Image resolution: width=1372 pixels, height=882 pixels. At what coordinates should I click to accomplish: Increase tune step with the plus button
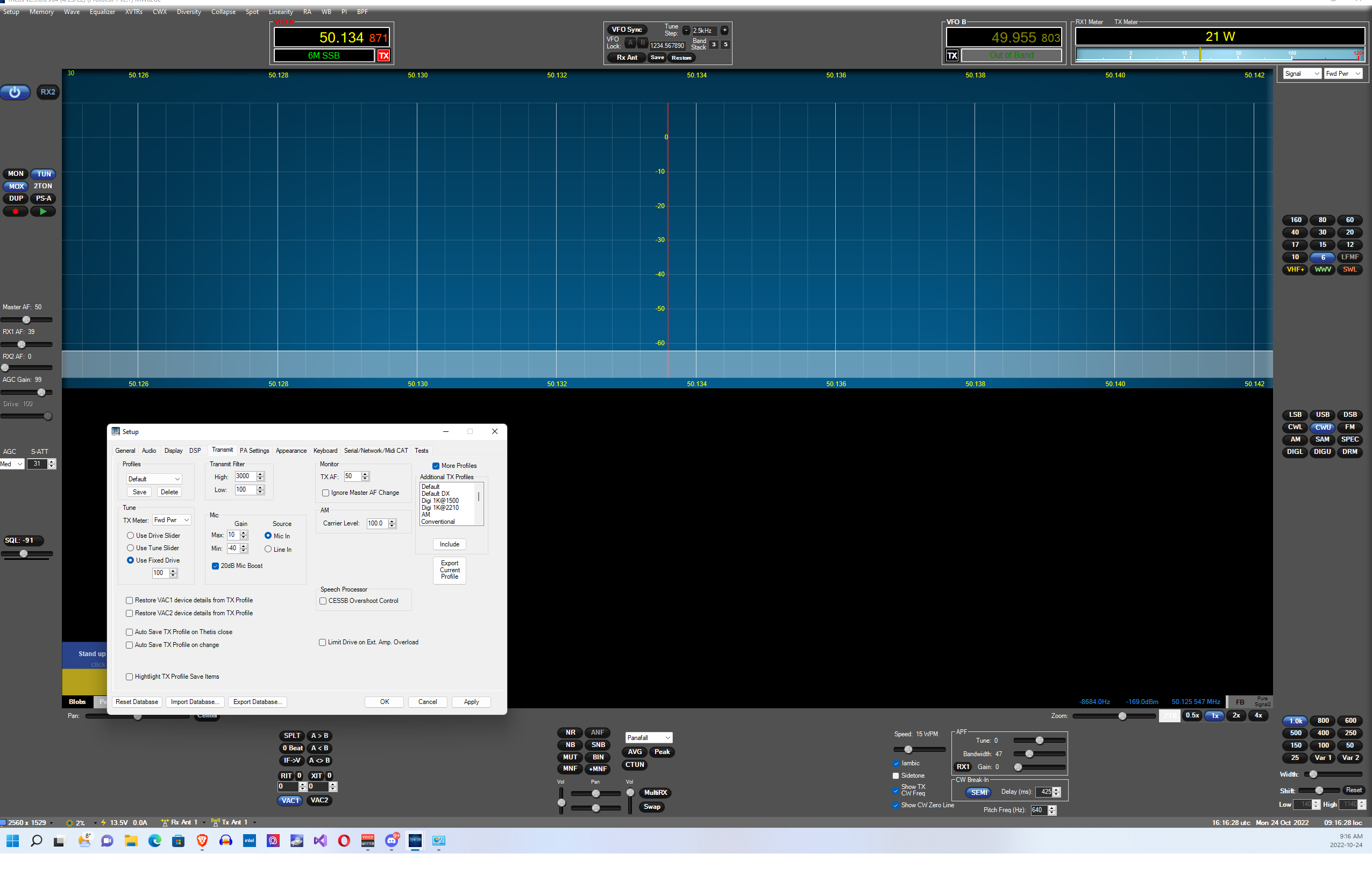pyautogui.click(x=724, y=30)
